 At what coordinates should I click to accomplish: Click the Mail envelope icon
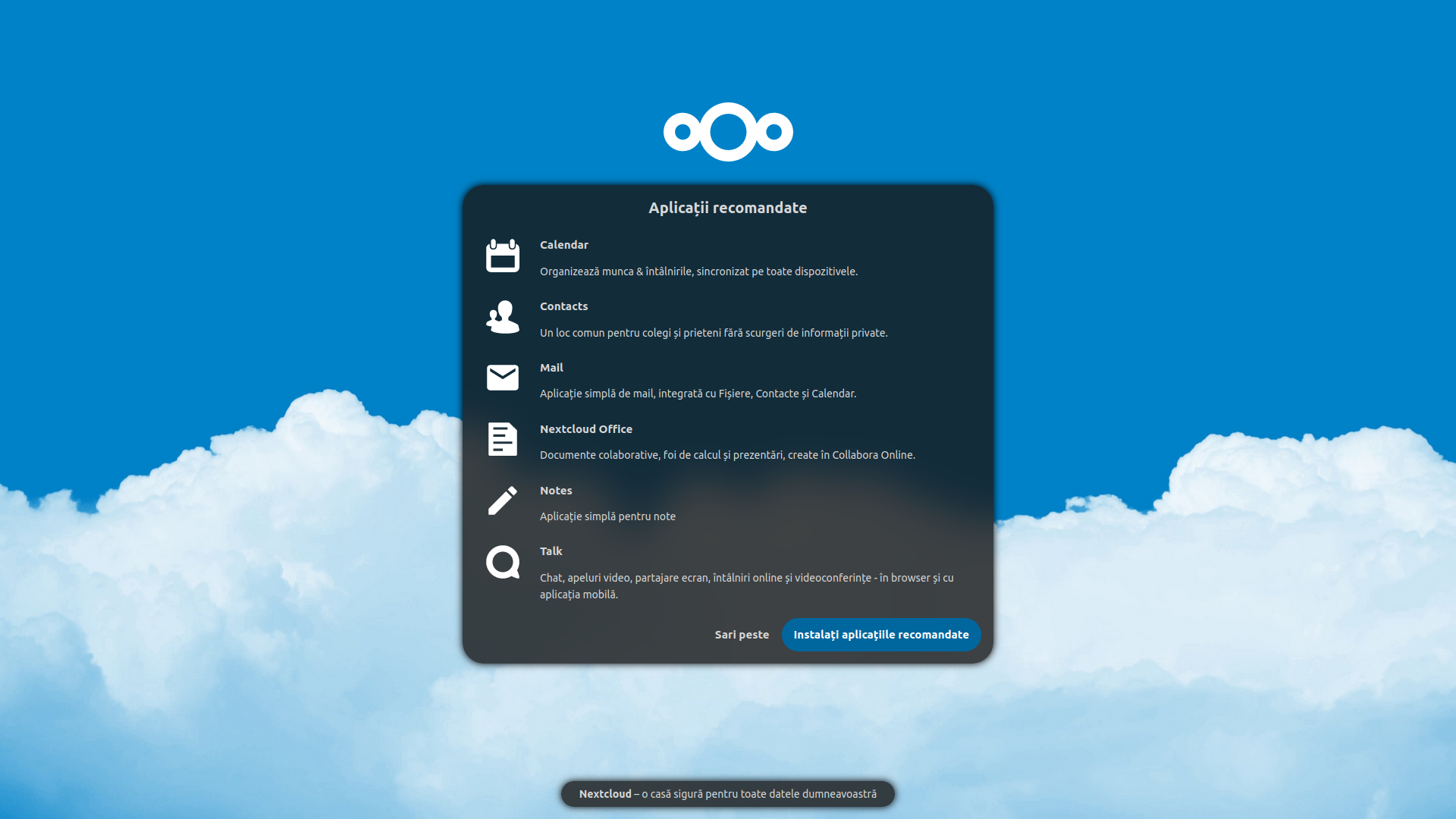pos(503,378)
